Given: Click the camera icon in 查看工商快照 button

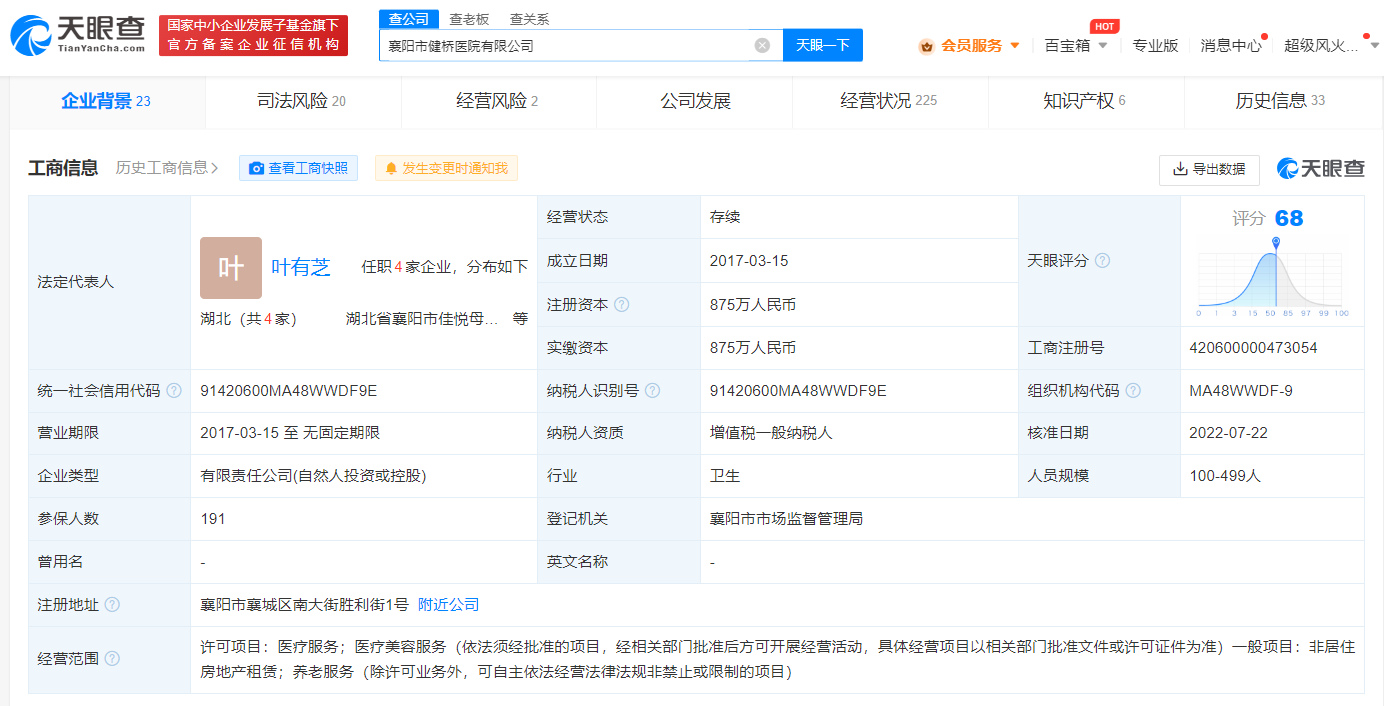Looking at the screenshot, I should (257, 168).
